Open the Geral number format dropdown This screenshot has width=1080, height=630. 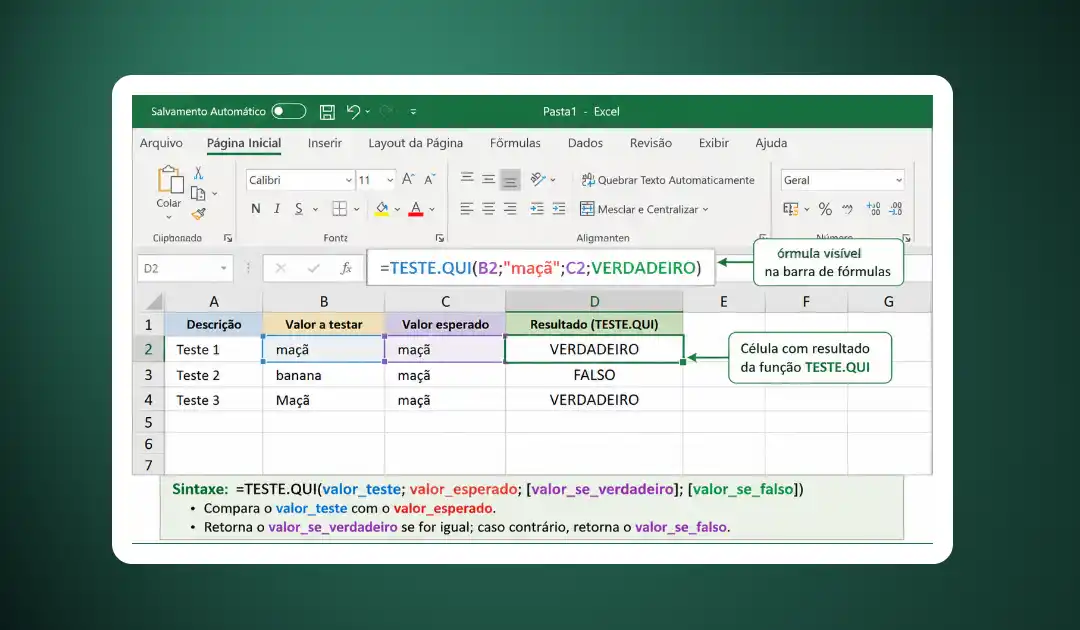(x=898, y=180)
